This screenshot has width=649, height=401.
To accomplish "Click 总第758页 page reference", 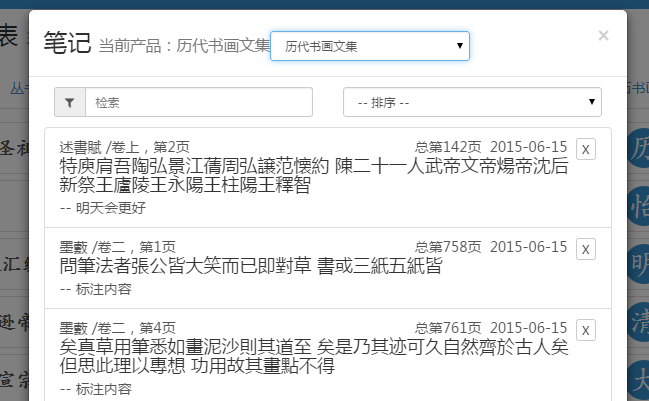I will (x=448, y=246).
